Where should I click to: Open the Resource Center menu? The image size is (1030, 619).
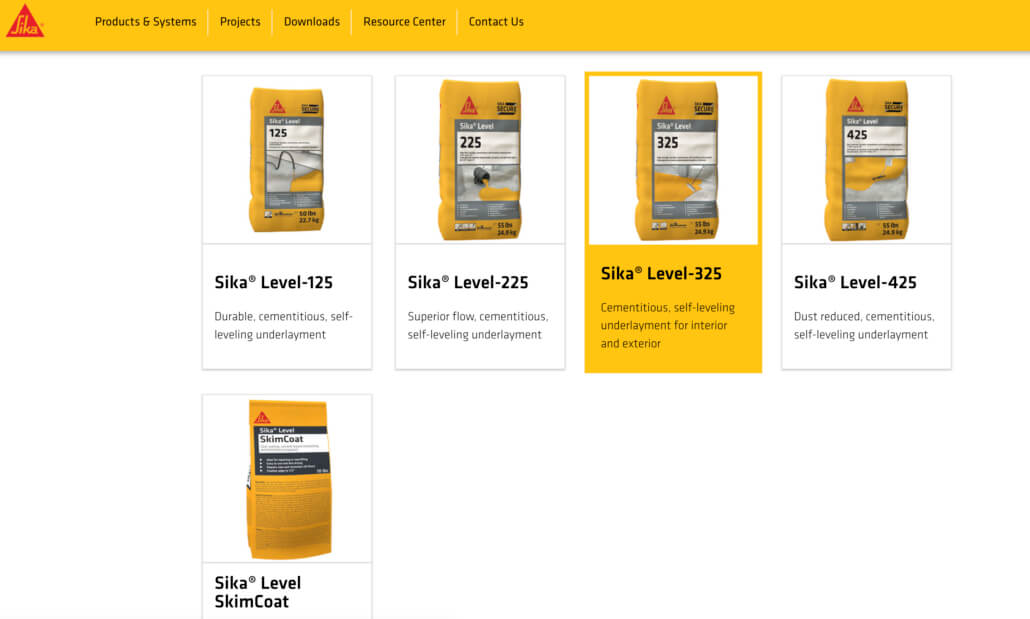(403, 21)
